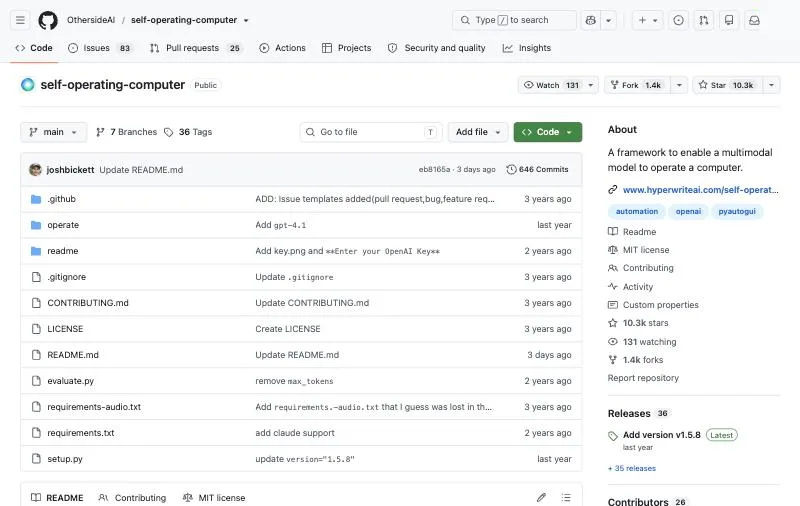
Task: Click the branch icon beside 7 Branches
Action: tap(100, 132)
